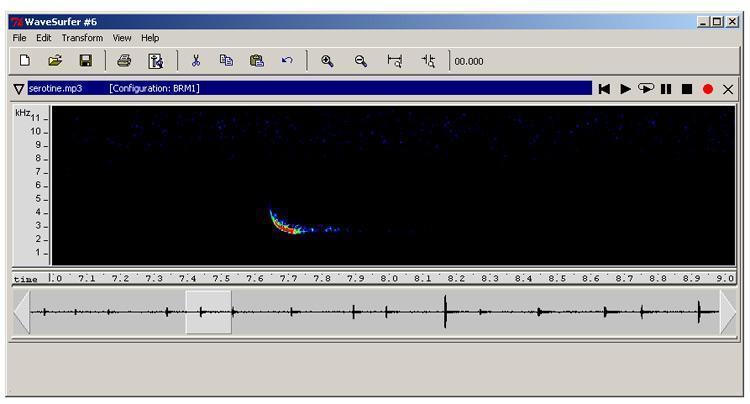The height and width of the screenshot is (404, 750).
Task: Toggle loop playback button
Action: tap(646, 89)
